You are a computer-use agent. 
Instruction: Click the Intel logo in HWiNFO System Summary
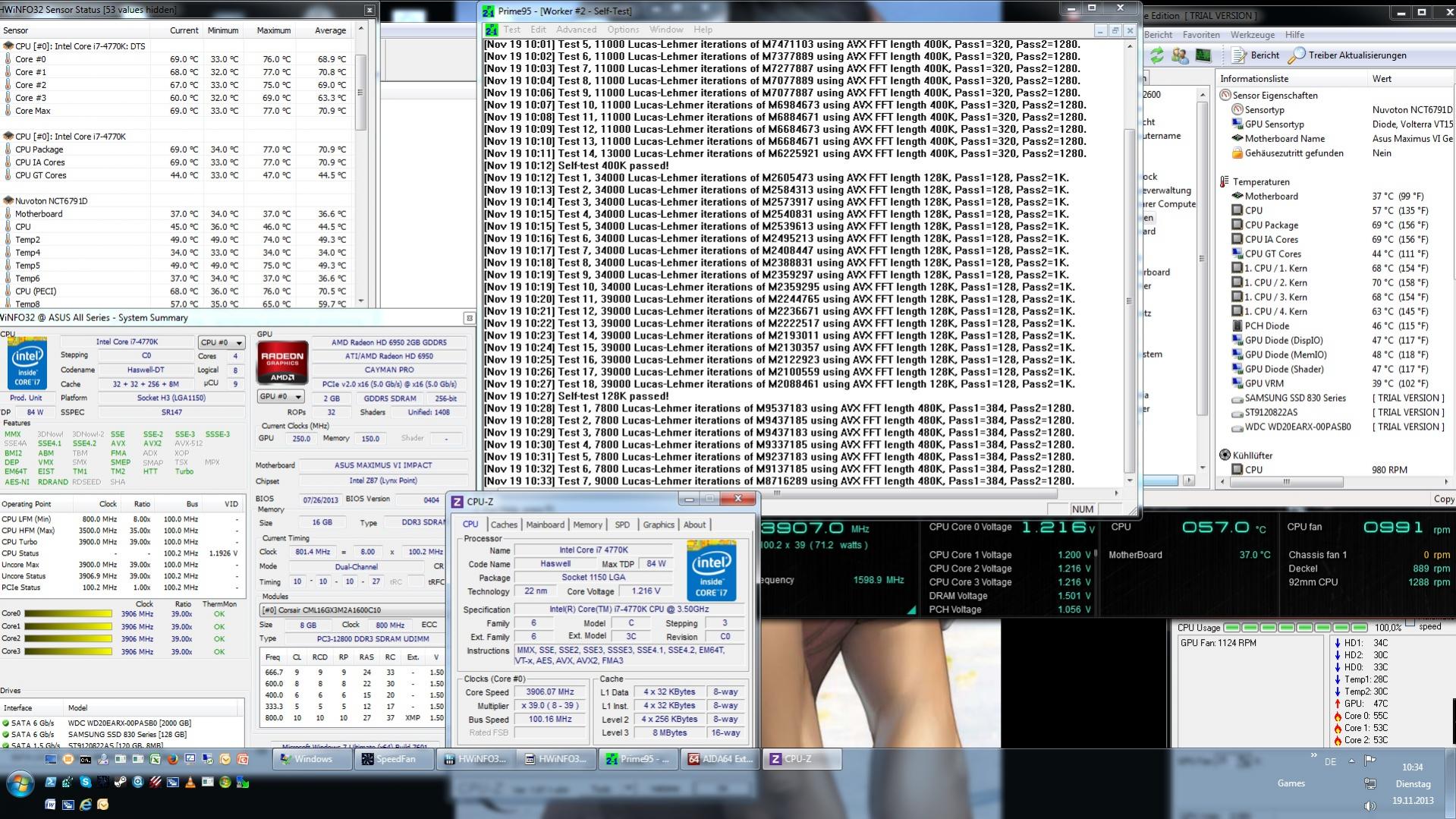click(27, 364)
